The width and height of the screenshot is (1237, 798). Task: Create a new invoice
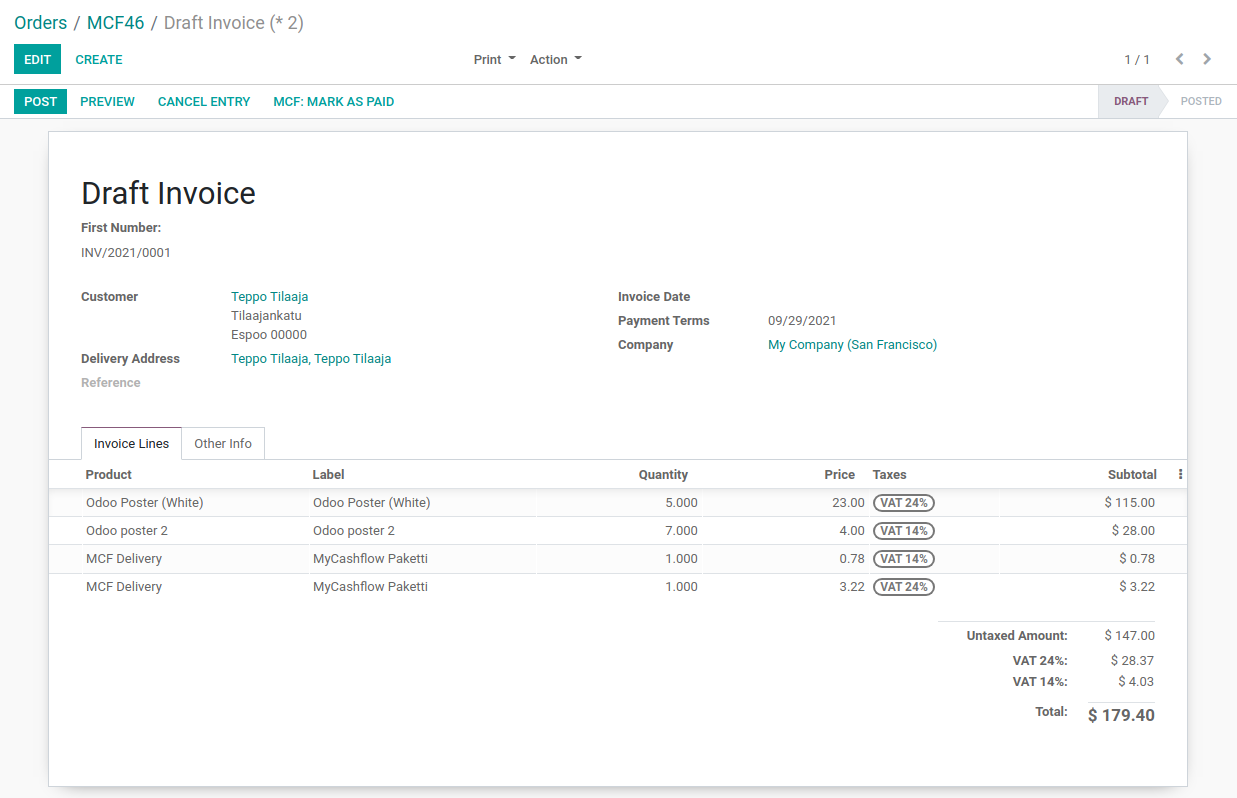click(x=99, y=59)
